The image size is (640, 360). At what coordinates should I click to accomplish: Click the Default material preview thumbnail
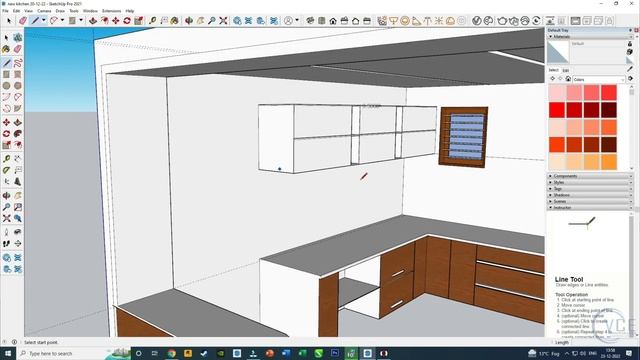(x=558, y=52)
